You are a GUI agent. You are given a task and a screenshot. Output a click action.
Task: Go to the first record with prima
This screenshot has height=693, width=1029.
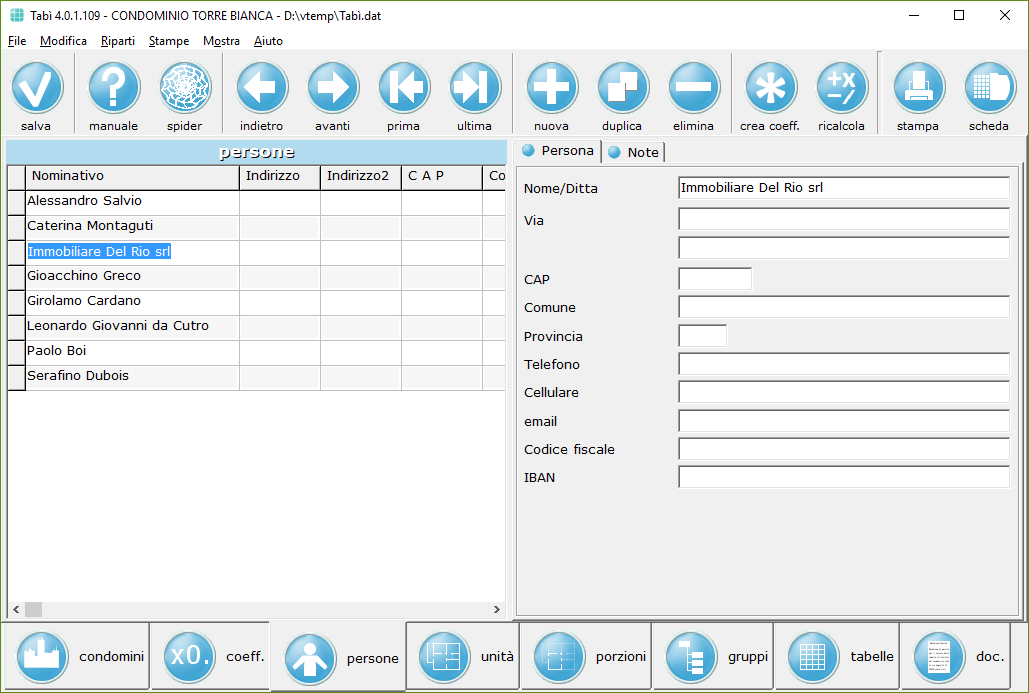[x=404, y=88]
